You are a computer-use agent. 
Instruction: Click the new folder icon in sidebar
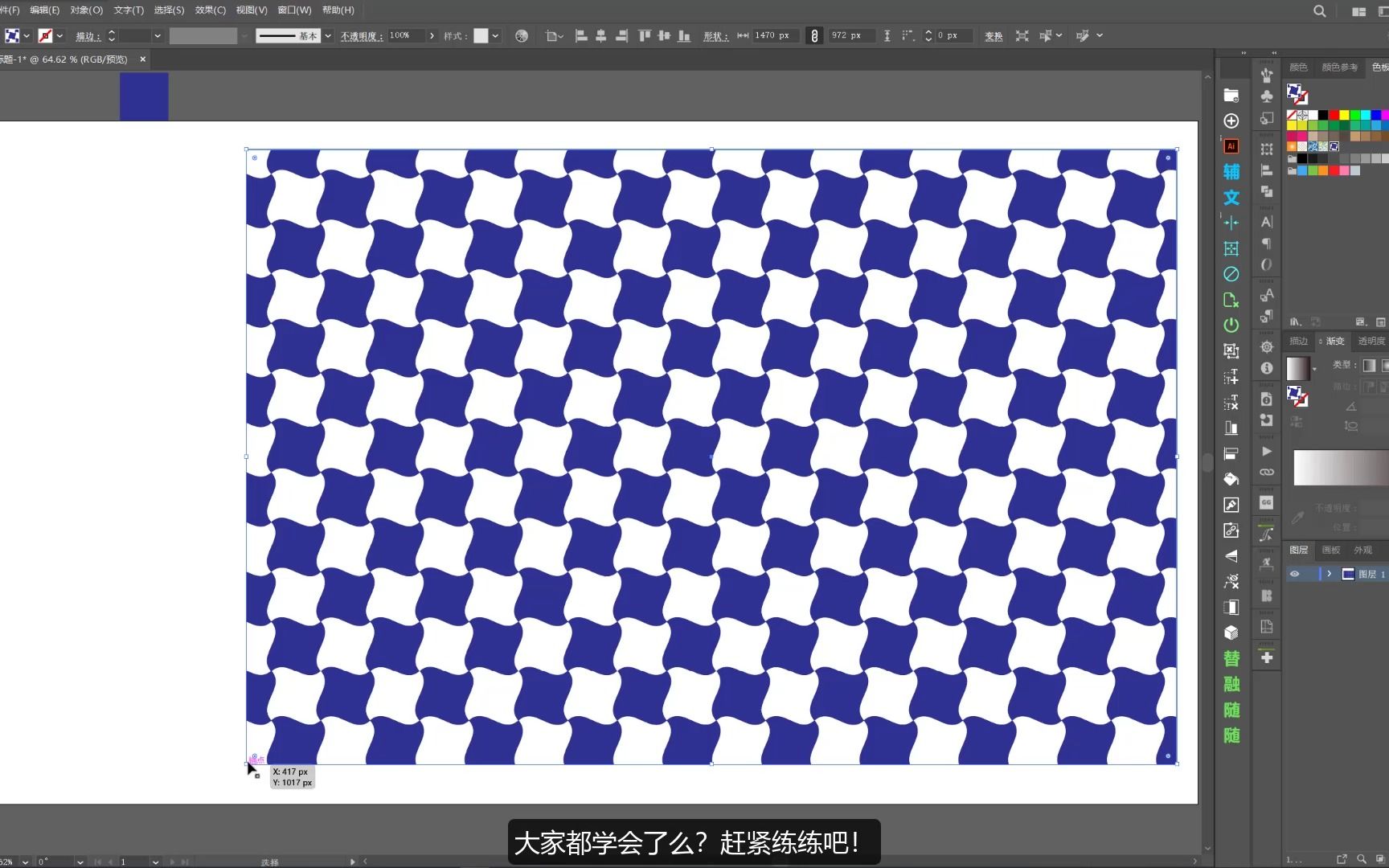pyautogui.click(x=1231, y=96)
